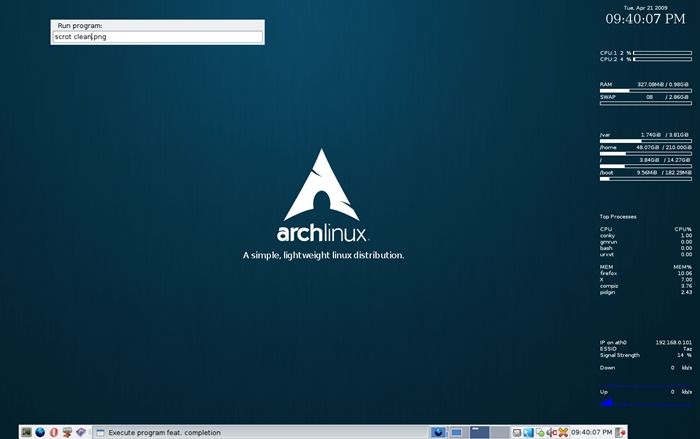Switch to the fourth empty workspace in the pager
The height and width of the screenshot is (439, 700).
(x=500, y=432)
